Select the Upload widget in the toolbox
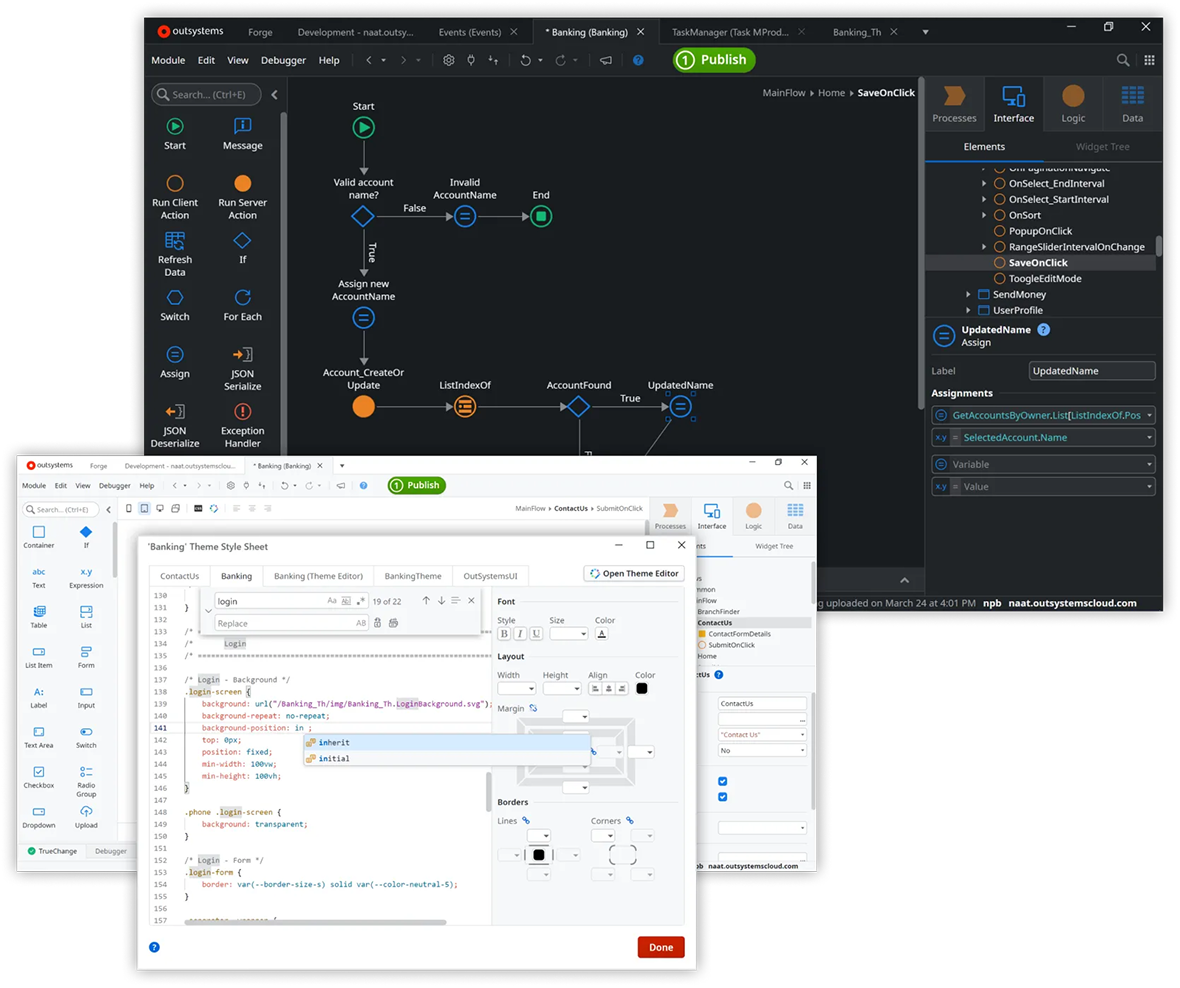The height and width of the screenshot is (988, 1180). [86, 817]
